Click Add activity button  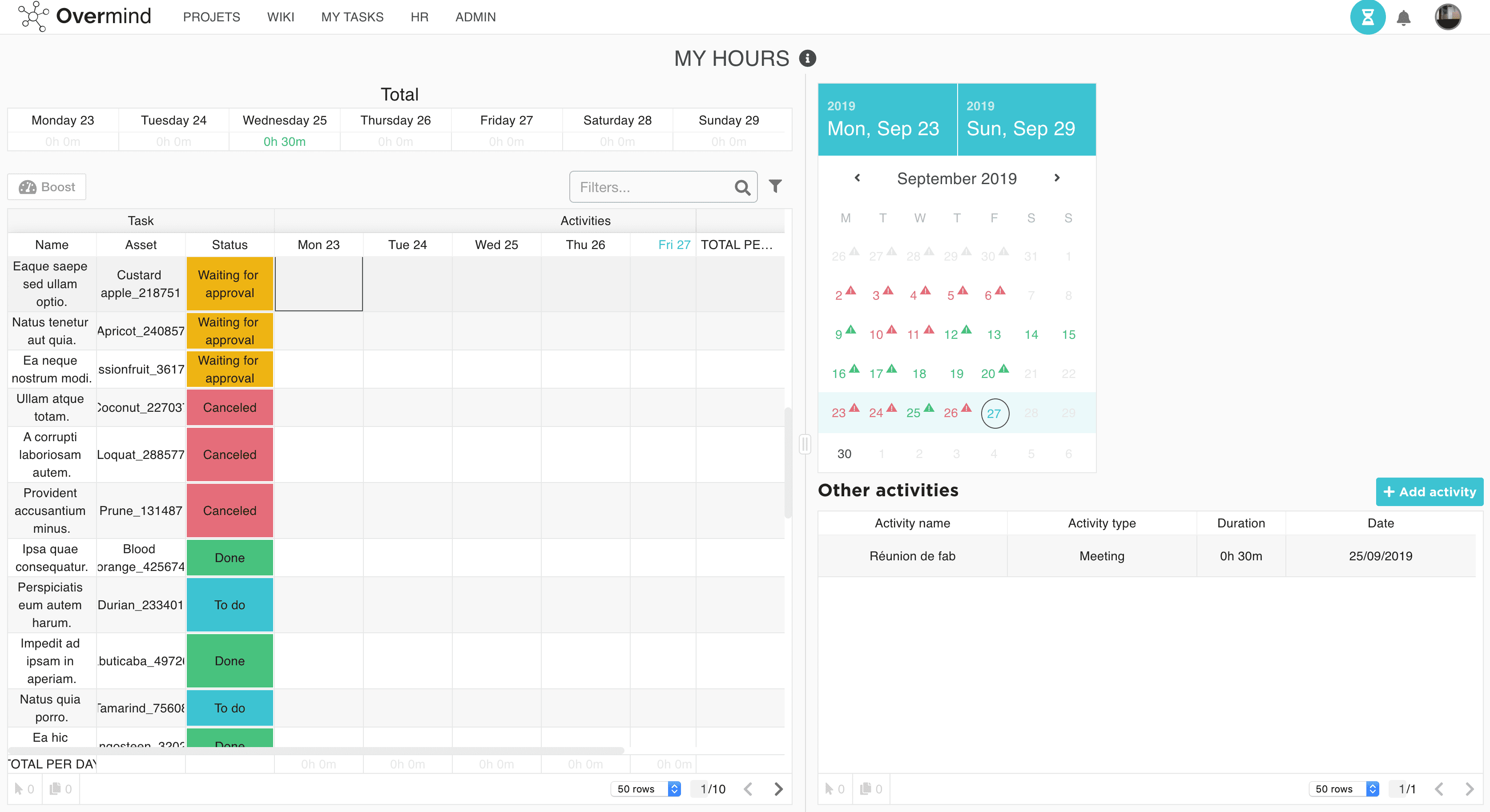pyautogui.click(x=1429, y=491)
